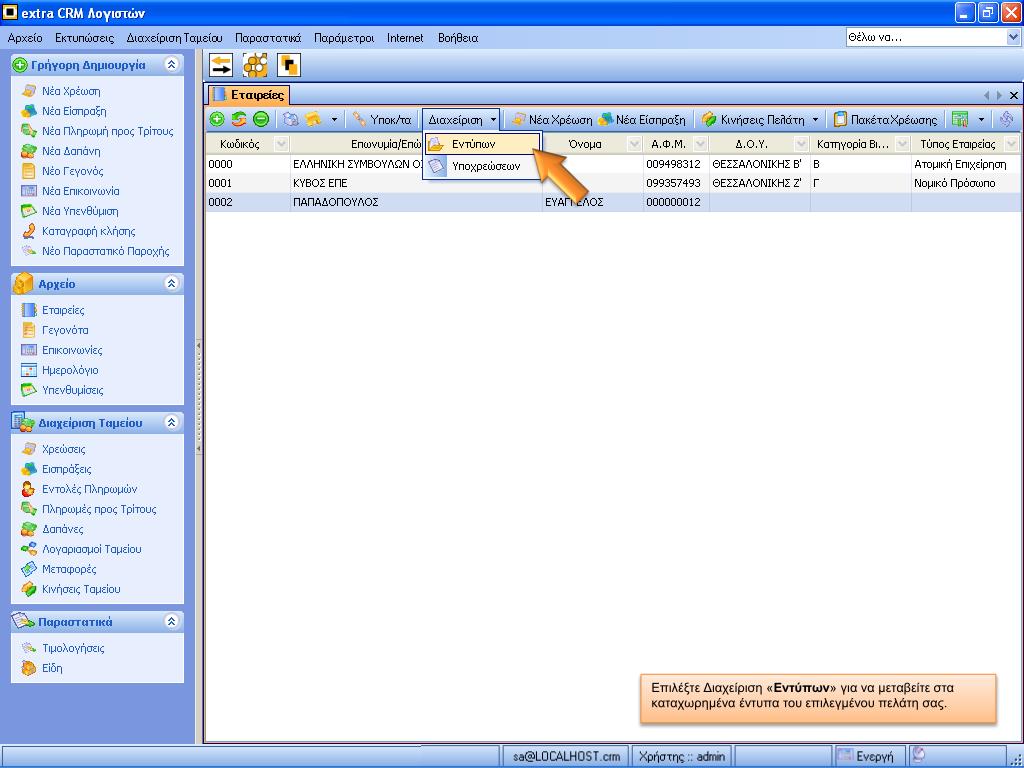Click the Μεταφορές icon in Διαχείριση Ταμείου
The width and height of the screenshot is (1024, 768).
point(29,569)
